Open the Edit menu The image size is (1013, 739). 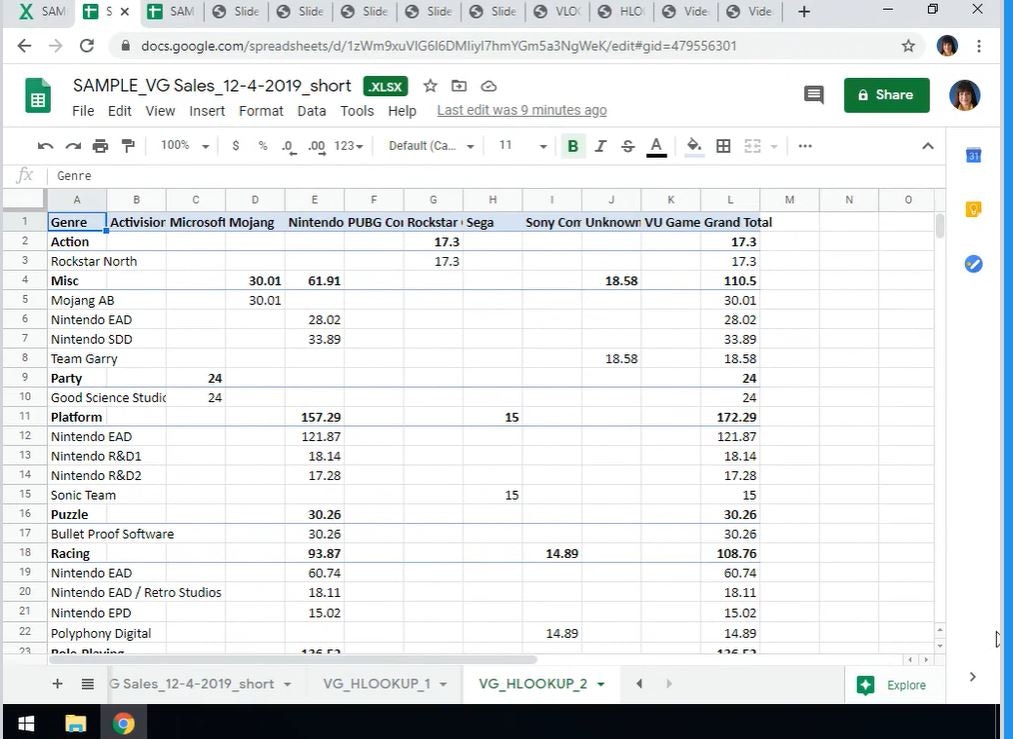(120, 111)
